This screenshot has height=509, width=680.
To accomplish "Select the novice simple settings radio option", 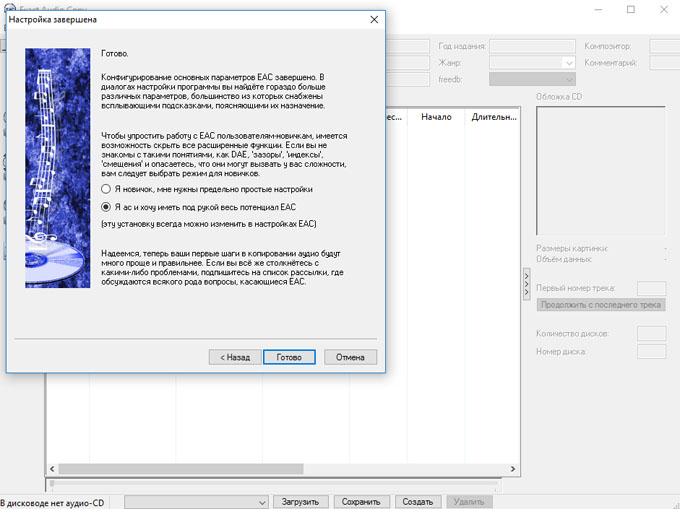I will point(106,188).
